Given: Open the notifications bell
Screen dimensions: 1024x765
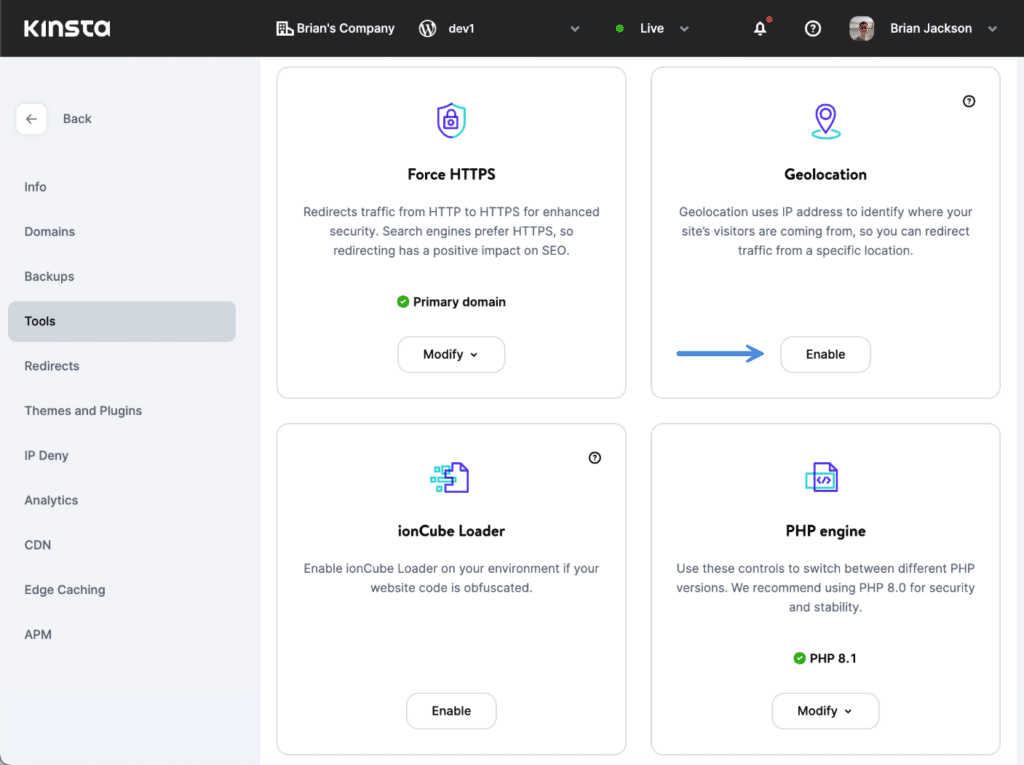Looking at the screenshot, I should 760,28.
